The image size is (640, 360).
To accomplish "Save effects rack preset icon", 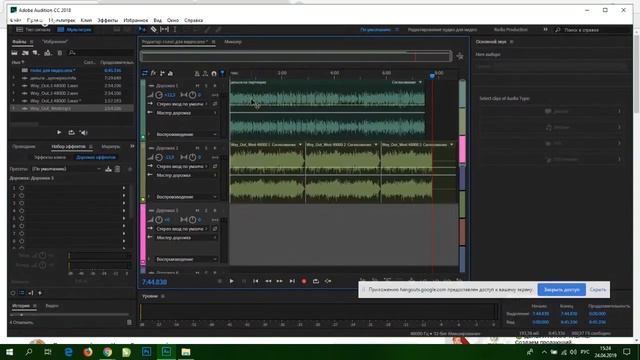I will 108,169.
